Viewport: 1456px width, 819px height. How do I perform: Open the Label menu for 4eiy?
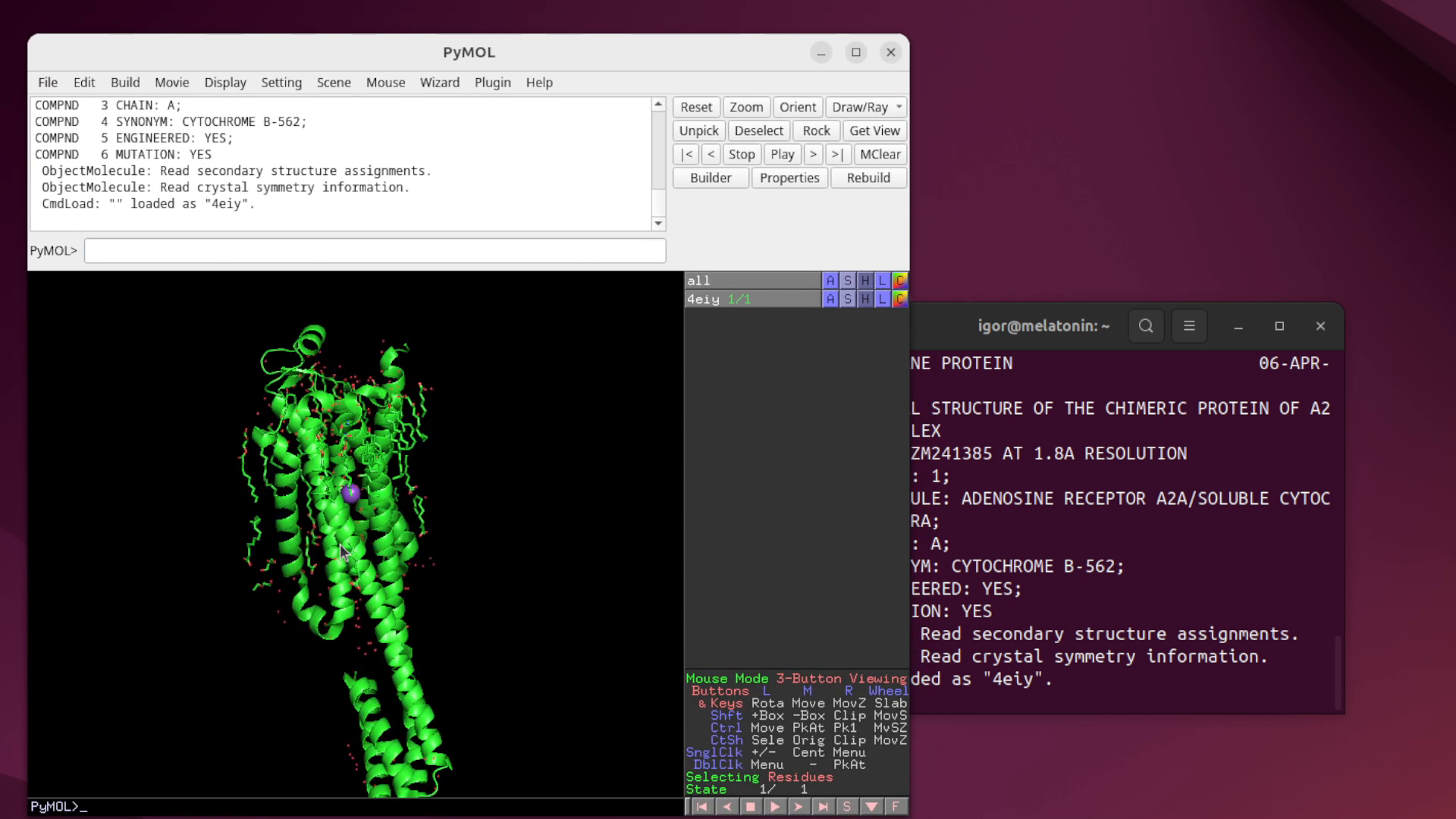tap(882, 299)
